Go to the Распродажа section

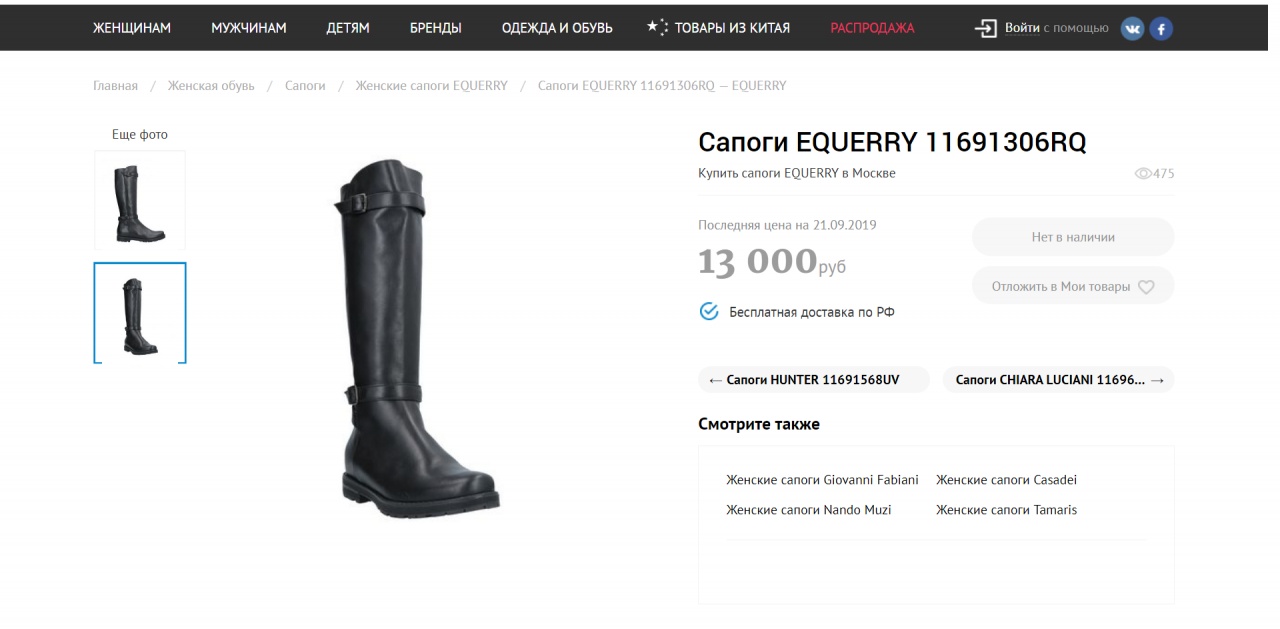tap(872, 28)
